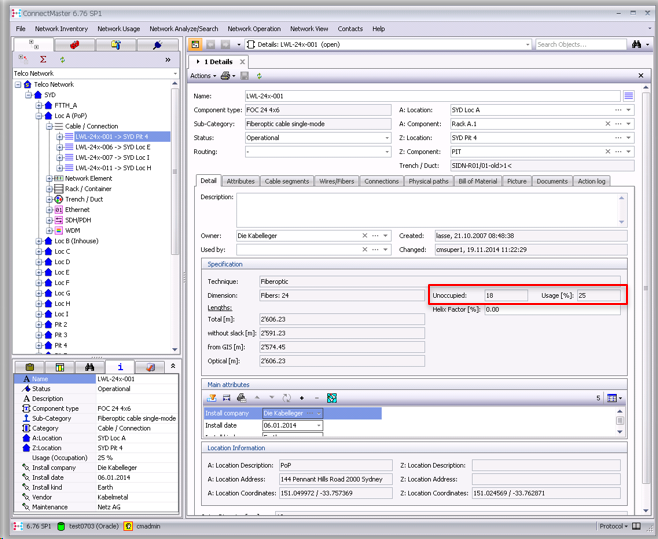Click the orange home view icon in top toolbar
The height and width of the screenshot is (539, 658).
(195, 44)
